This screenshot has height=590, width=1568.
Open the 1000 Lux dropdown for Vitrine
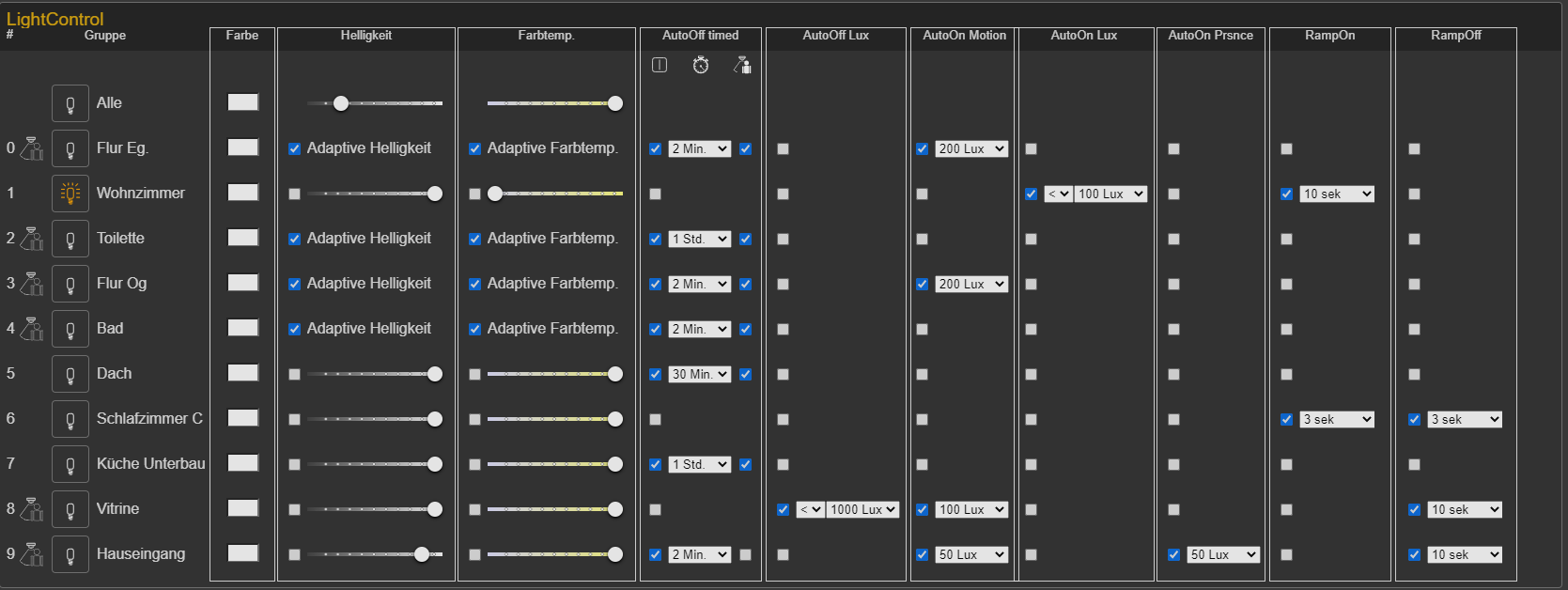pyautogui.click(x=862, y=509)
